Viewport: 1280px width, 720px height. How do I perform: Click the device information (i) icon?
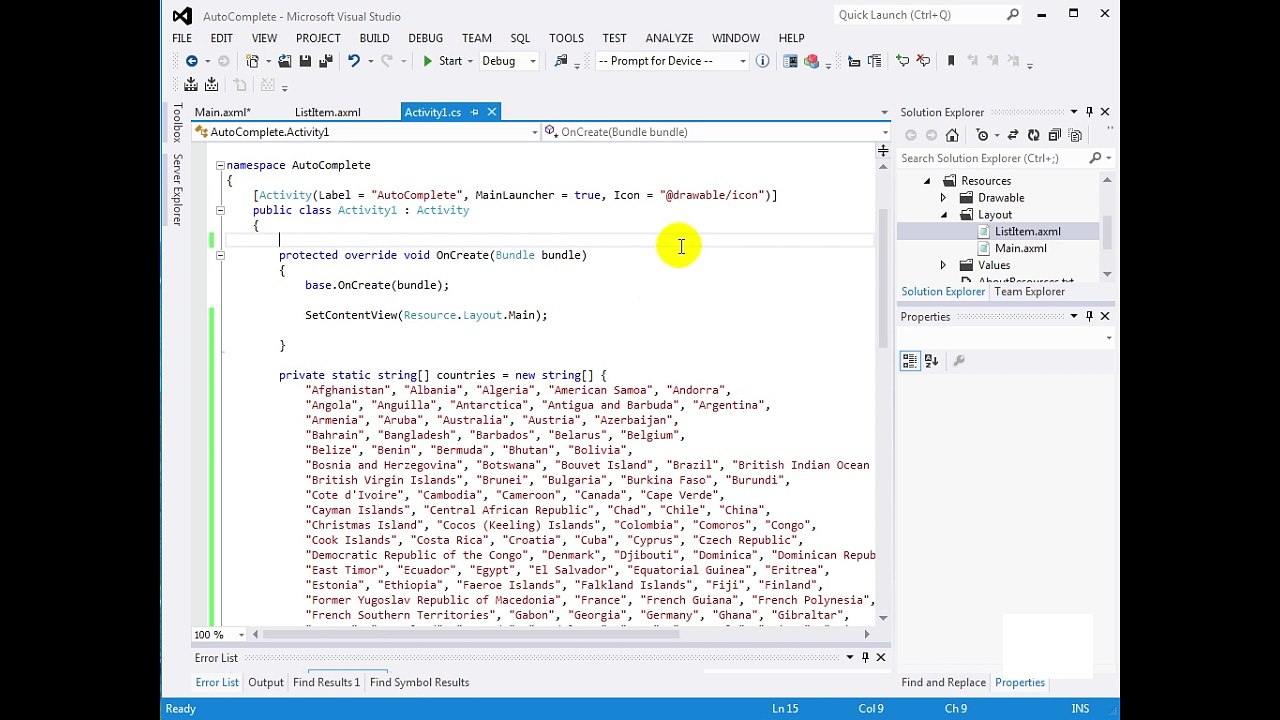pyautogui.click(x=762, y=61)
